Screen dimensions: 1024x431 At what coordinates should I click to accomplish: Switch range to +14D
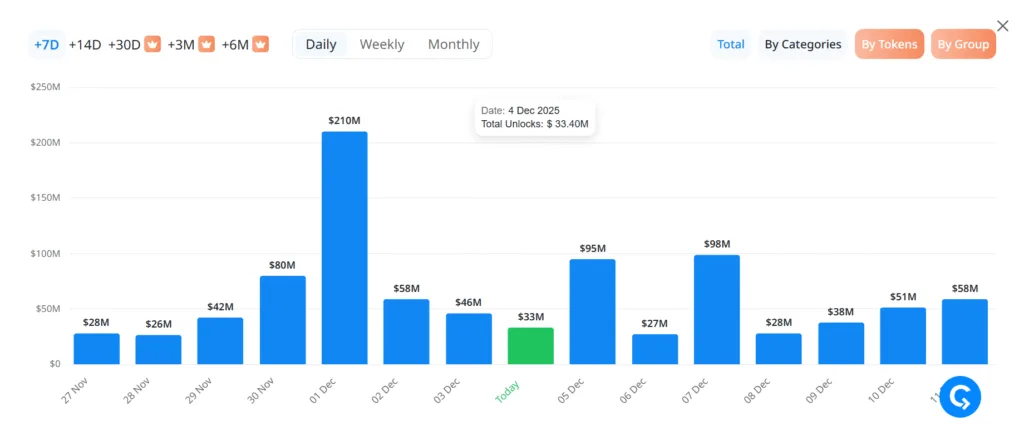coord(85,44)
